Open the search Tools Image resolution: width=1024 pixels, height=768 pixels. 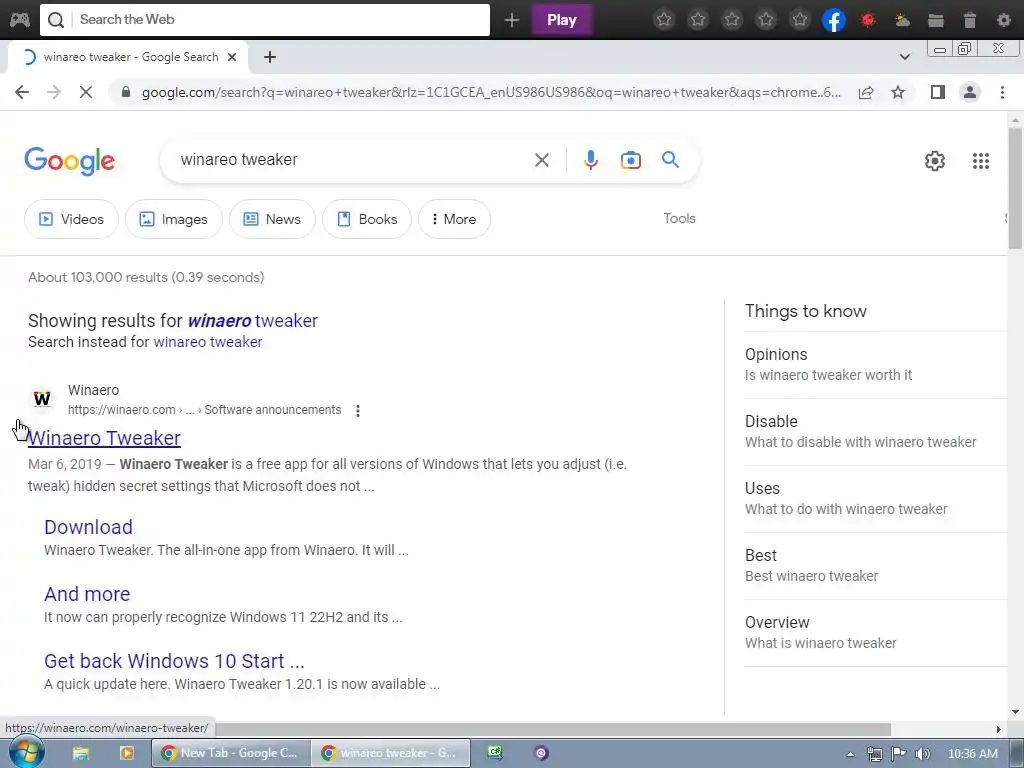pos(679,218)
